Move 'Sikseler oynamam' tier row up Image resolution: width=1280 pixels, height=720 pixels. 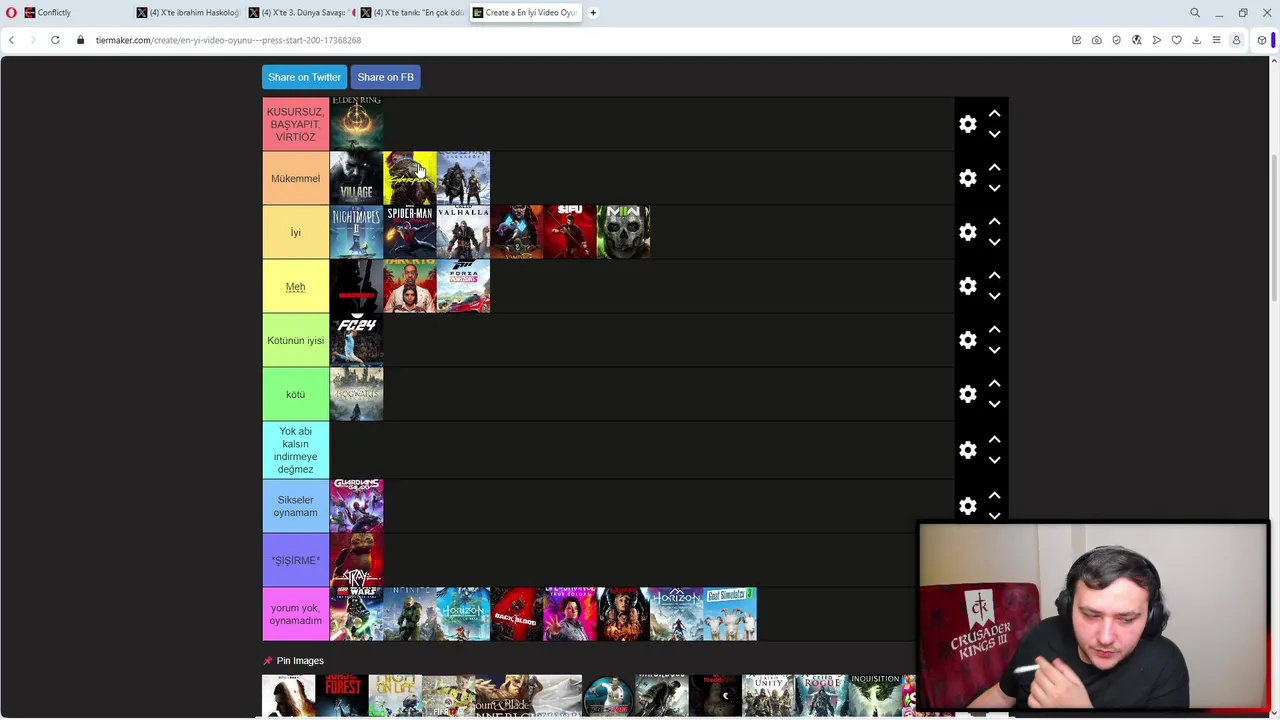[994, 496]
